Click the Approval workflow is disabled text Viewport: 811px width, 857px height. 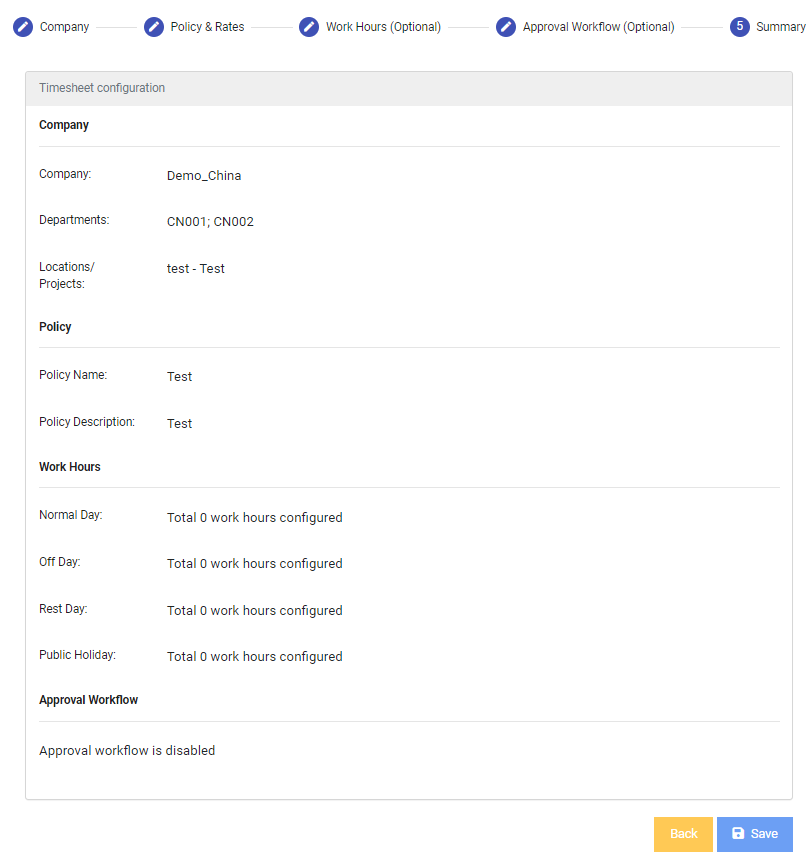tap(127, 750)
